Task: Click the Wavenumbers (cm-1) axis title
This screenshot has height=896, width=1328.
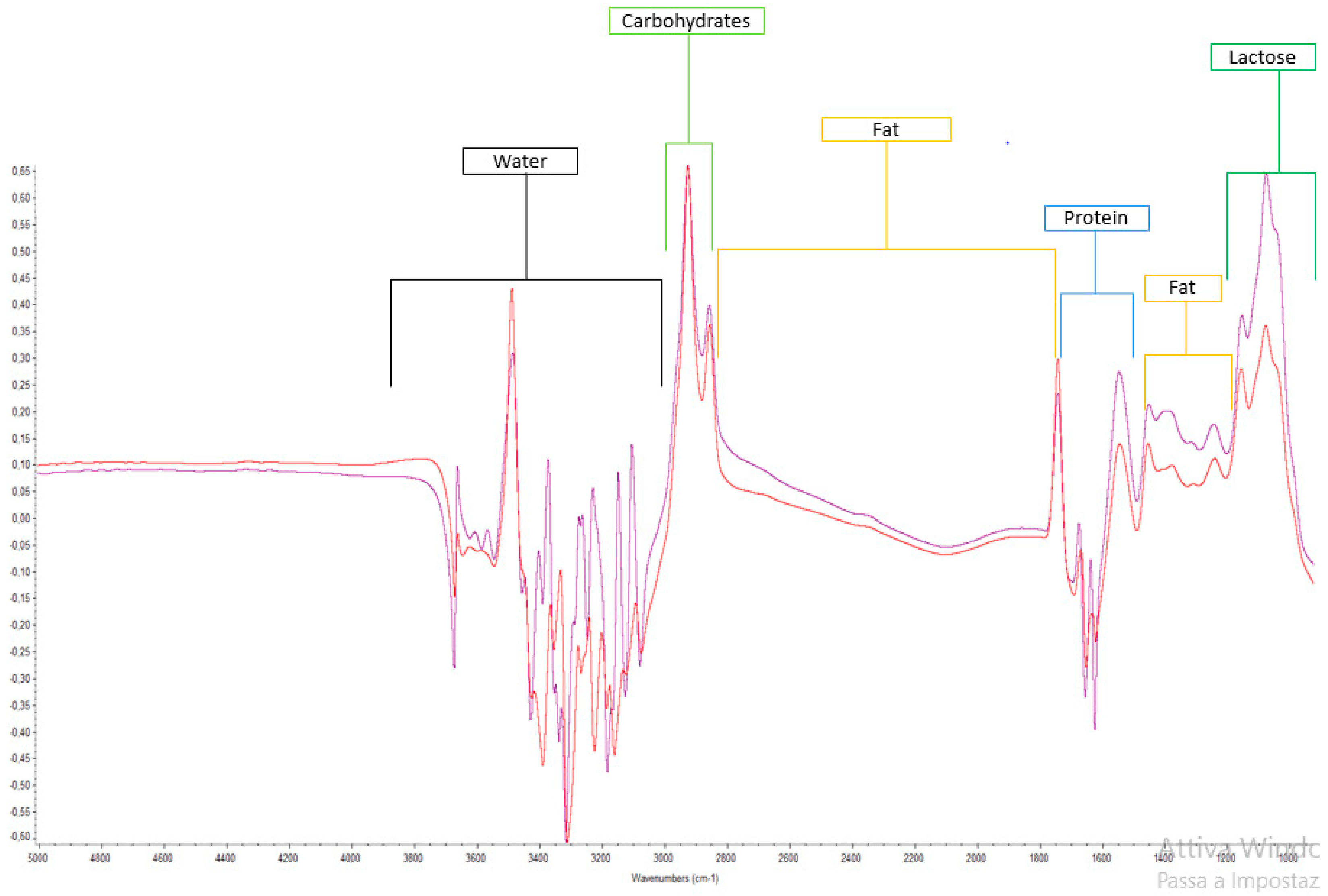Action: click(x=674, y=878)
